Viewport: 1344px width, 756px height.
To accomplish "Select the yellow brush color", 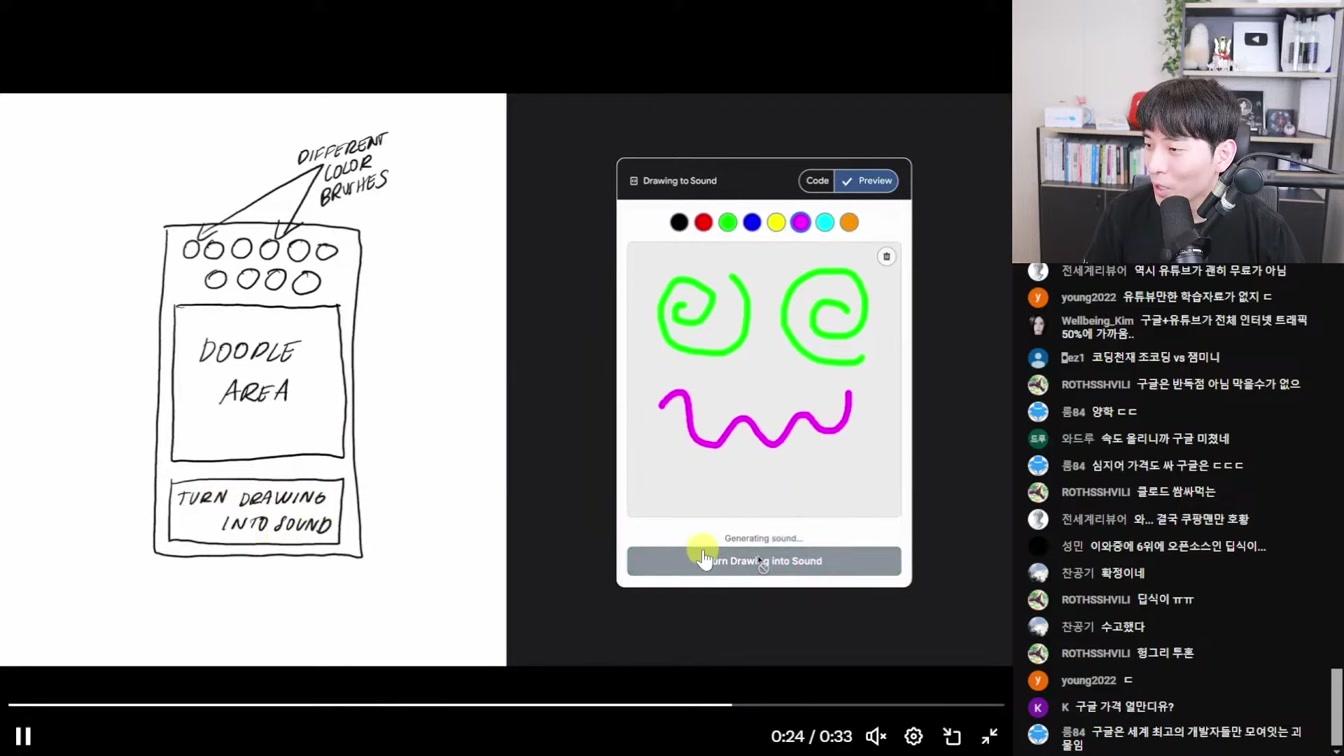I will [776, 222].
